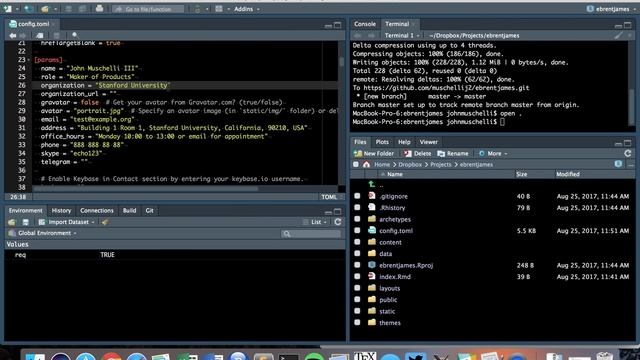Click Save Workspace icon in Environment pane
Image resolution: width=640 pixels, height=360 pixels.
point(25,222)
